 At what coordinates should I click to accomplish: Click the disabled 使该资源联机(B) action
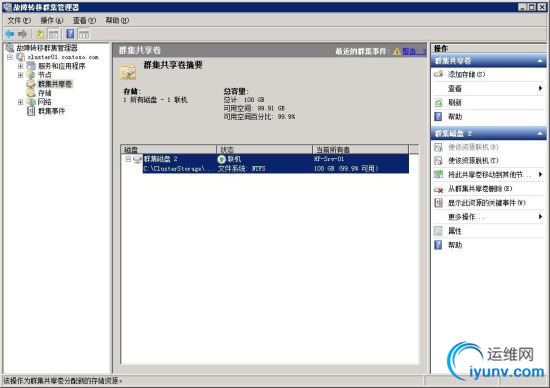point(473,147)
